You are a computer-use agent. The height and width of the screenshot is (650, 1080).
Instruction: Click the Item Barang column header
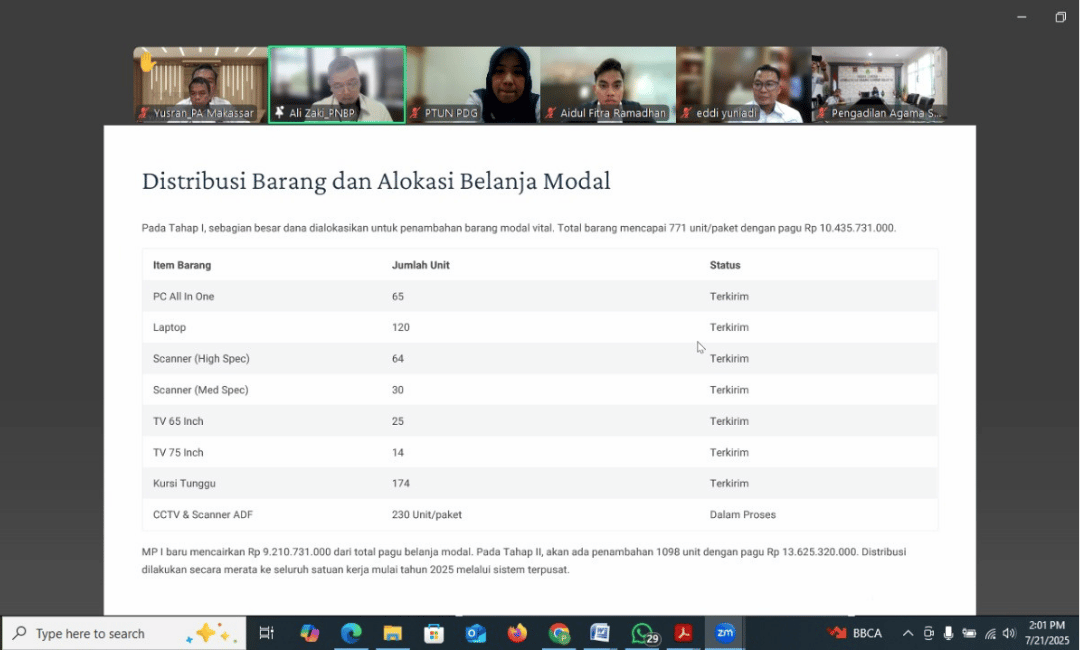pyautogui.click(x=182, y=265)
